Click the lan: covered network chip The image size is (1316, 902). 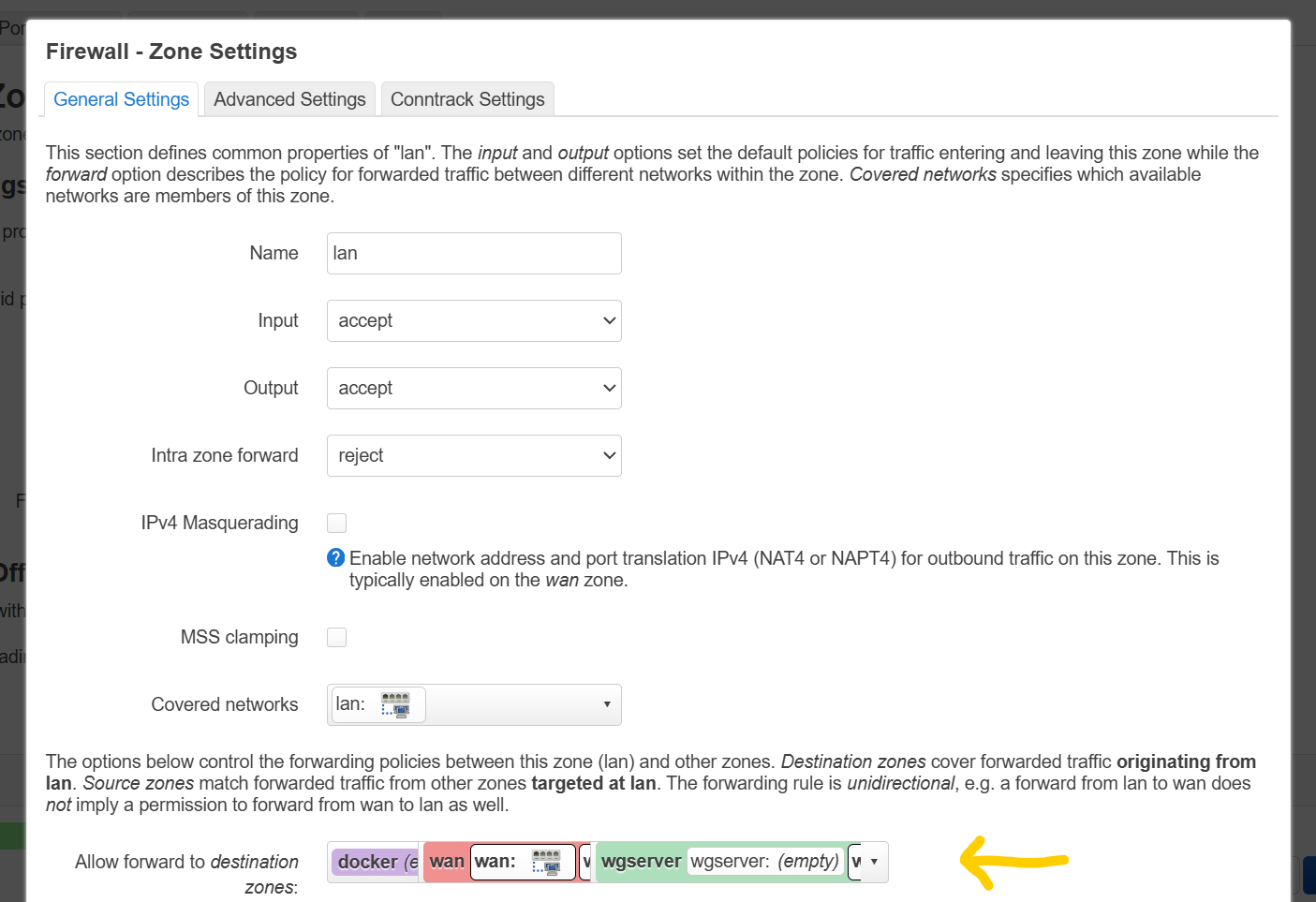tap(351, 704)
